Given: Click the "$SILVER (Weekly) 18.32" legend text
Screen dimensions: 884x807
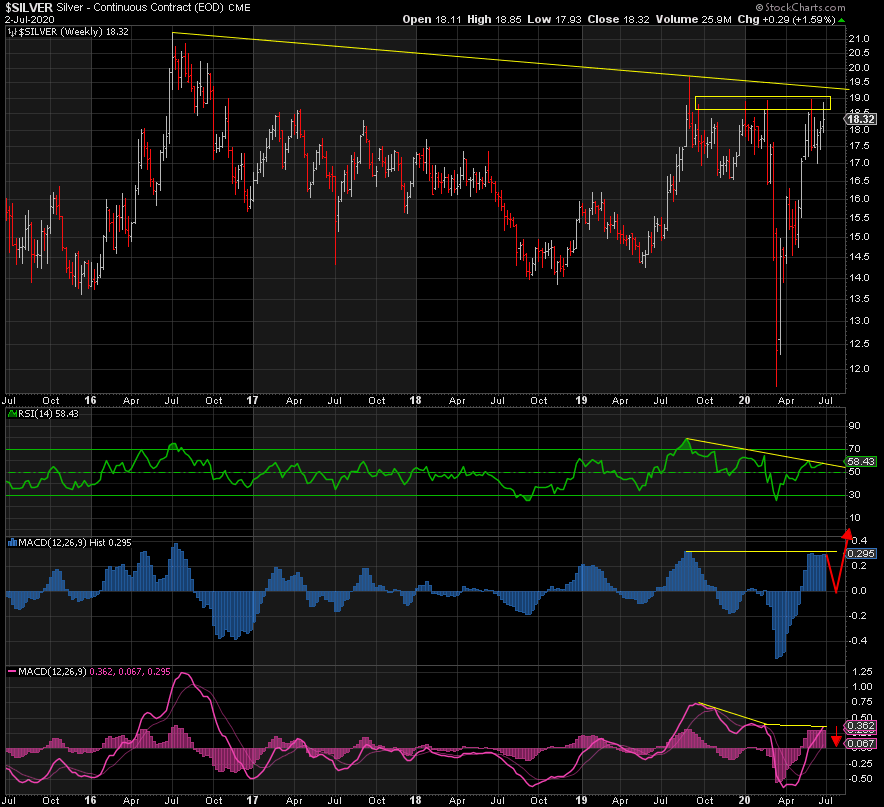Looking at the screenshot, I should 71,33.
